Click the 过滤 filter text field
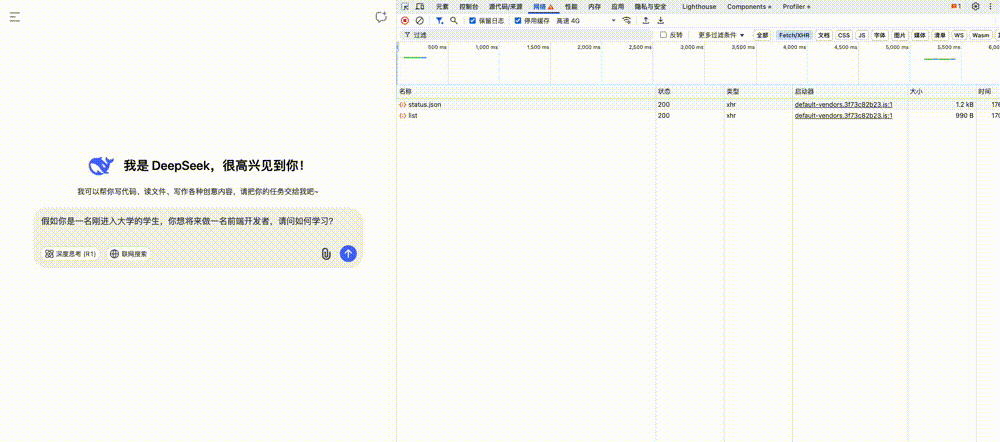Image resolution: width=1000 pixels, height=442 pixels. click(526, 35)
